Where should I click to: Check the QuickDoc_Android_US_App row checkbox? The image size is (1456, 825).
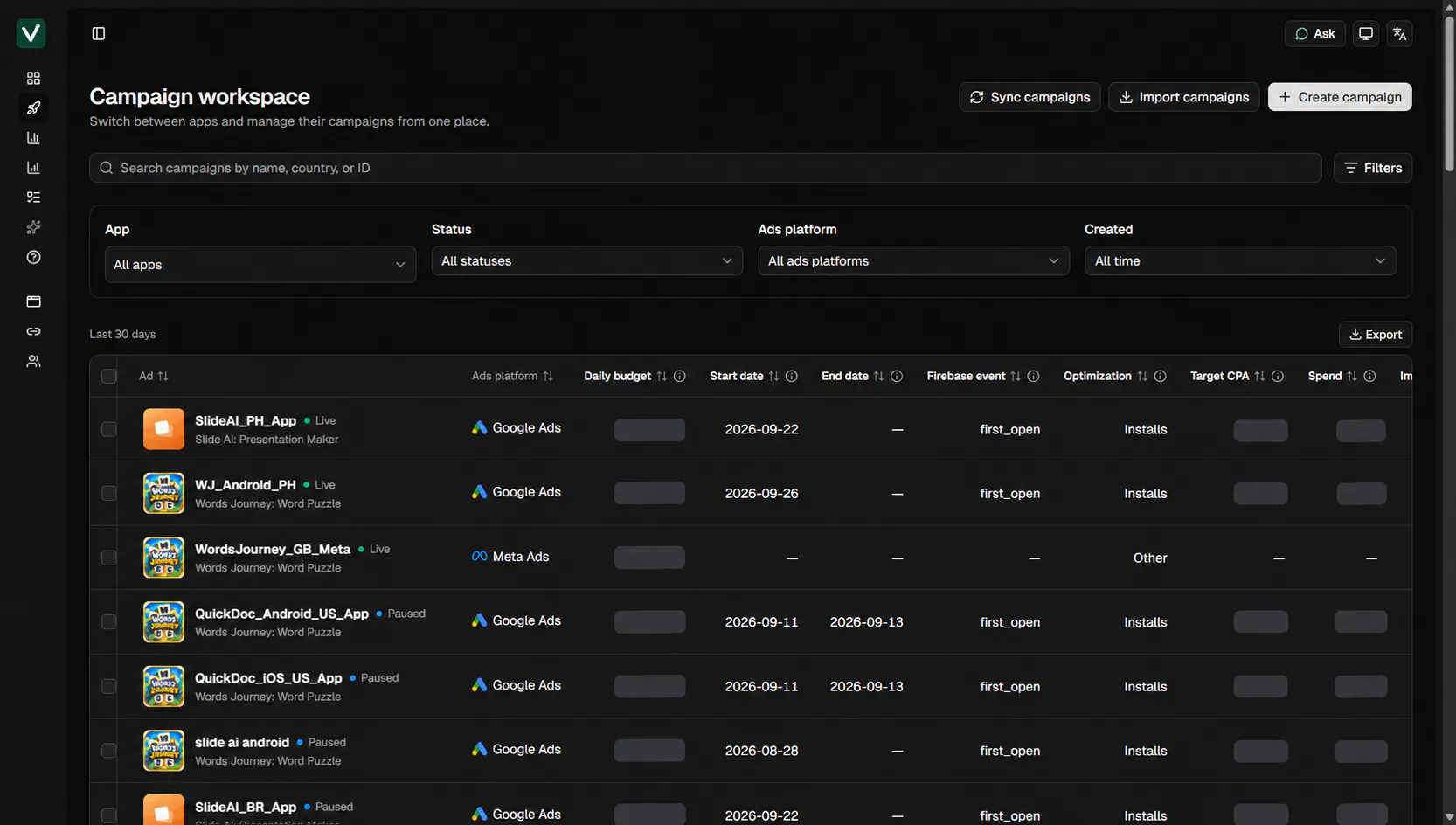point(109,621)
